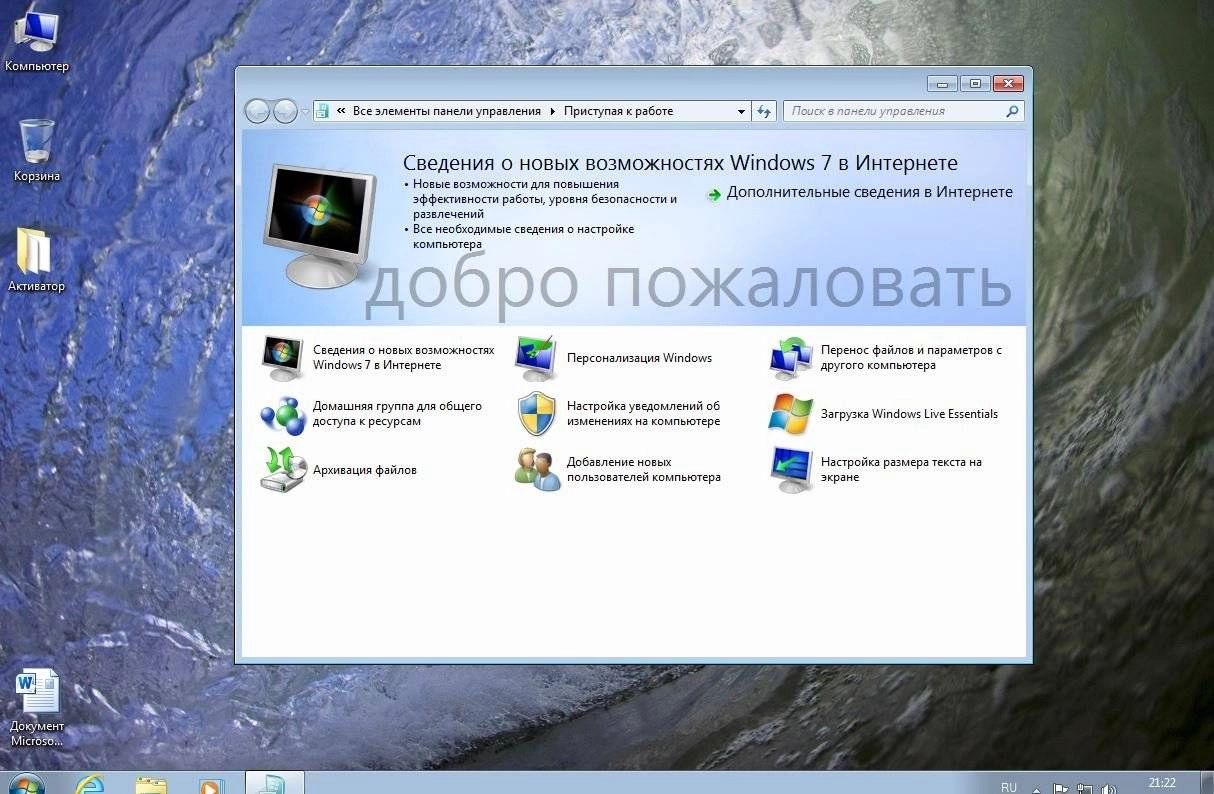The height and width of the screenshot is (794, 1214).
Task: Open the Action Center flag tray icon
Action: (x=1061, y=788)
